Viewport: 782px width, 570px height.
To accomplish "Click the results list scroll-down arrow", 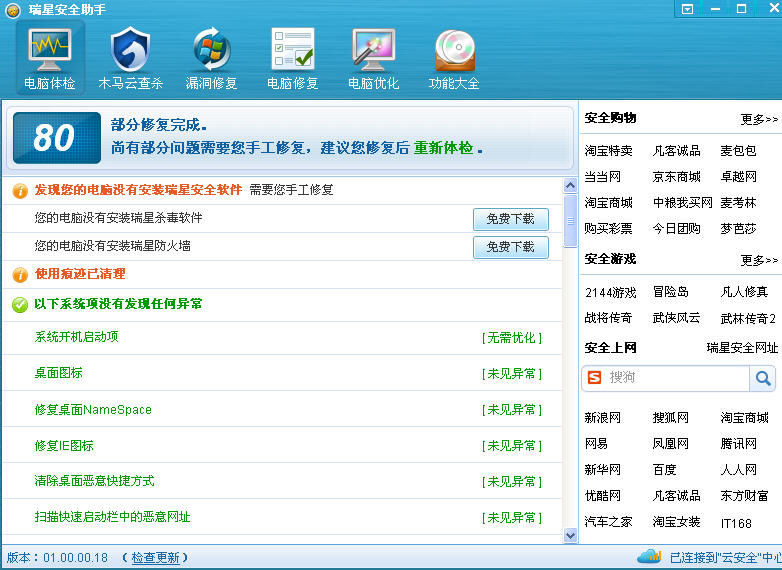I will pyautogui.click(x=570, y=536).
